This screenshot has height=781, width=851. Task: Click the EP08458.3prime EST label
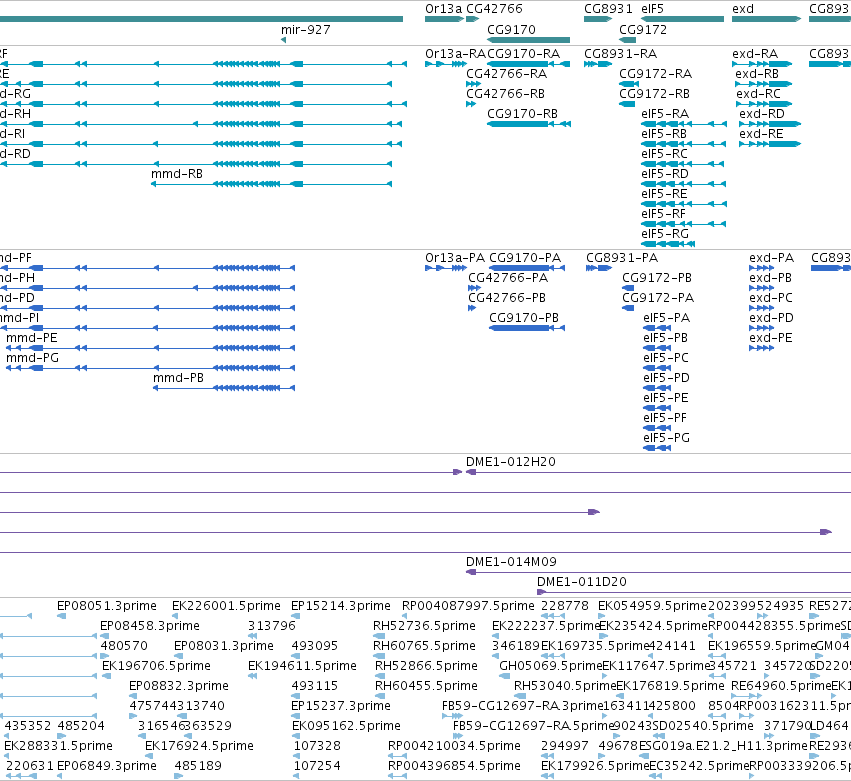[150, 626]
